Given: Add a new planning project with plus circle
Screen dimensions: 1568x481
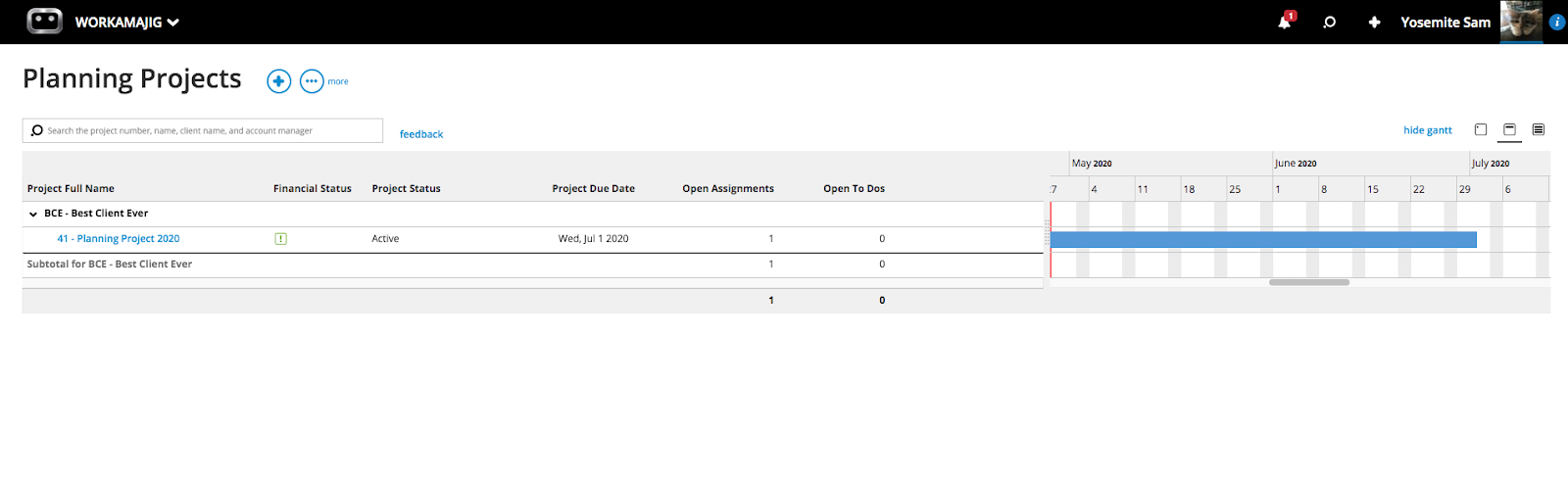Looking at the screenshot, I should (x=279, y=81).
